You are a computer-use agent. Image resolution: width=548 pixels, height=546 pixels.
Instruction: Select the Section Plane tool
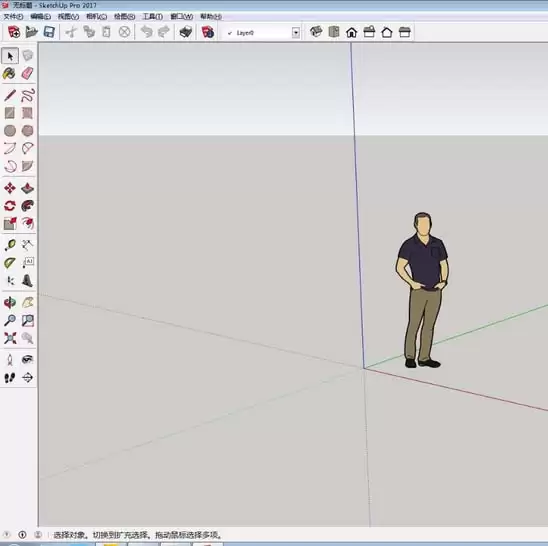(x=27, y=378)
